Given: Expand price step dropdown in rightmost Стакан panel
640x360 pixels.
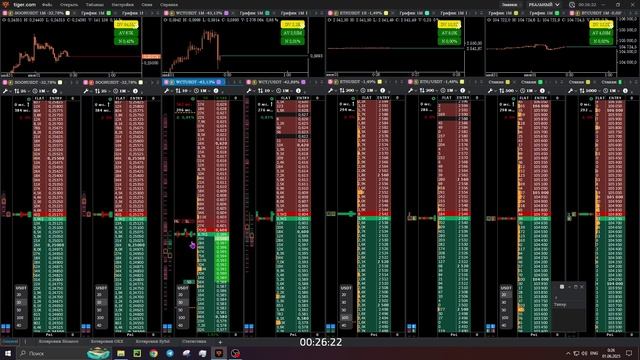Looking at the screenshot, I should [590, 91].
